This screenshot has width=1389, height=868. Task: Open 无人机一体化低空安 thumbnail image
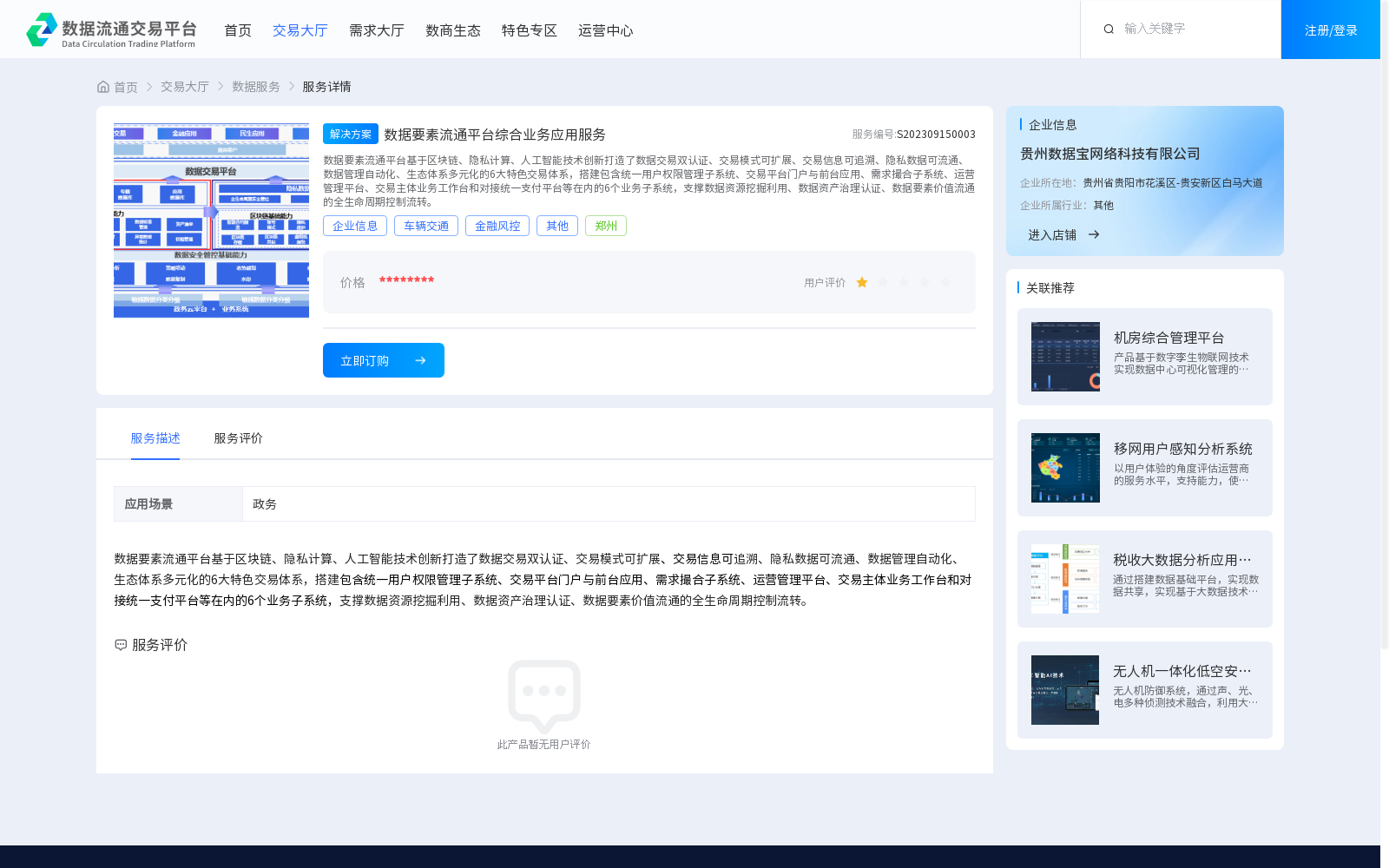tap(1065, 690)
